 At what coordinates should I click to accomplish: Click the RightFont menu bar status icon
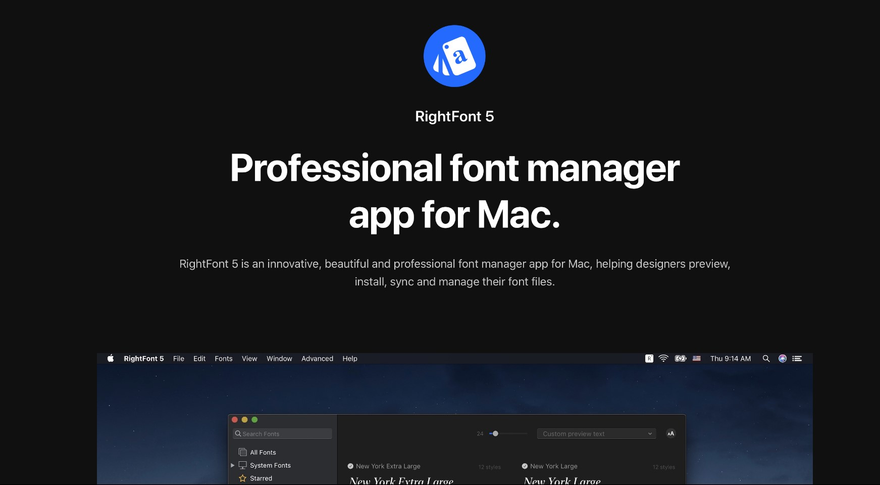(x=649, y=358)
